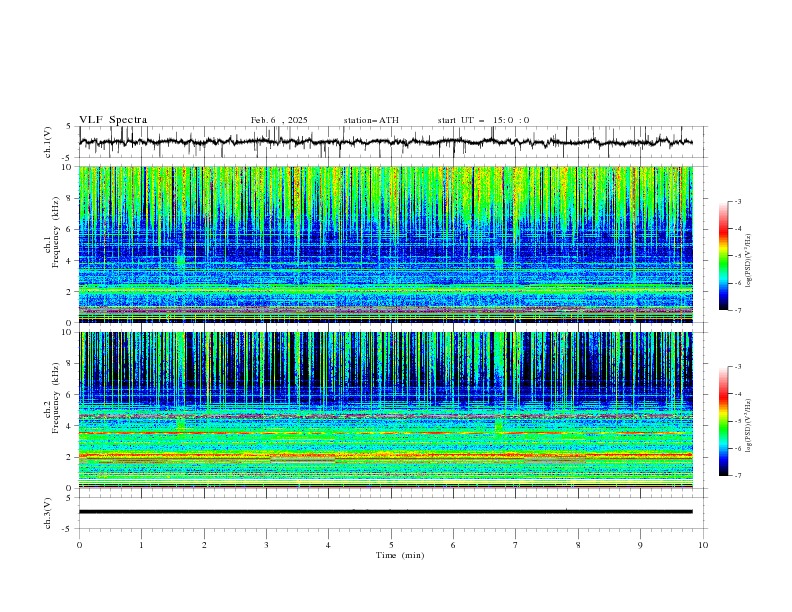Click inside the ch.2 spectrogram panel
The image size is (792, 612).
click(x=385, y=410)
